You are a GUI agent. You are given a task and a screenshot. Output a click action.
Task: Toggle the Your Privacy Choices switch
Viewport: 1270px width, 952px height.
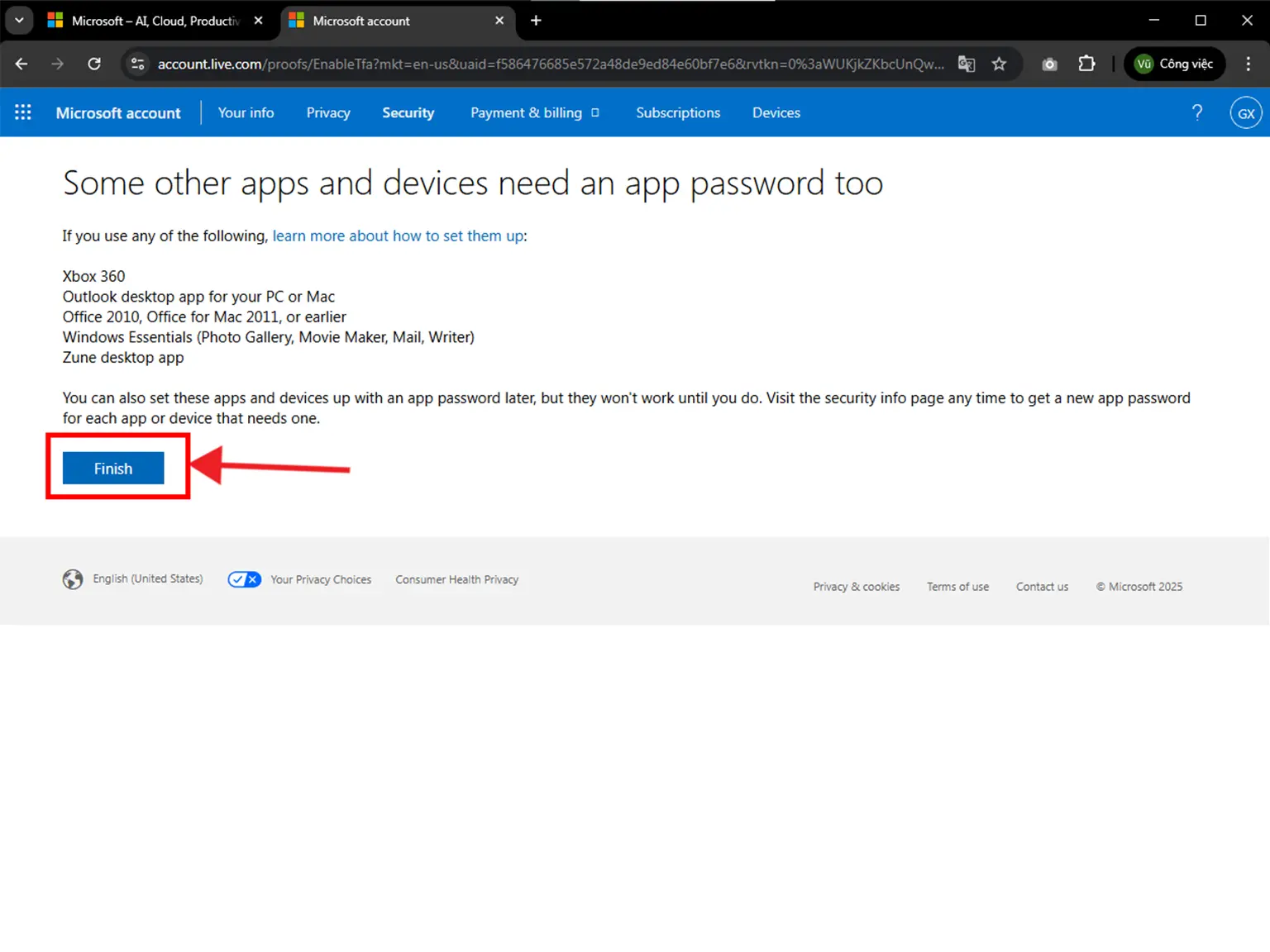click(x=244, y=579)
